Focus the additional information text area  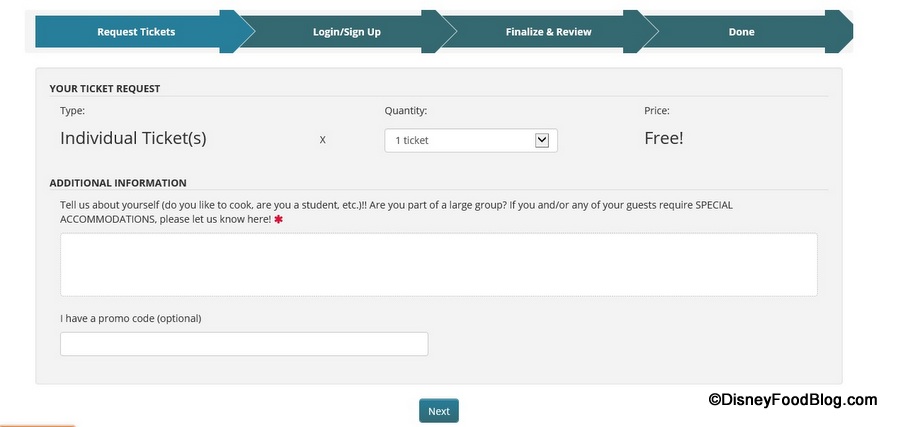click(438, 264)
